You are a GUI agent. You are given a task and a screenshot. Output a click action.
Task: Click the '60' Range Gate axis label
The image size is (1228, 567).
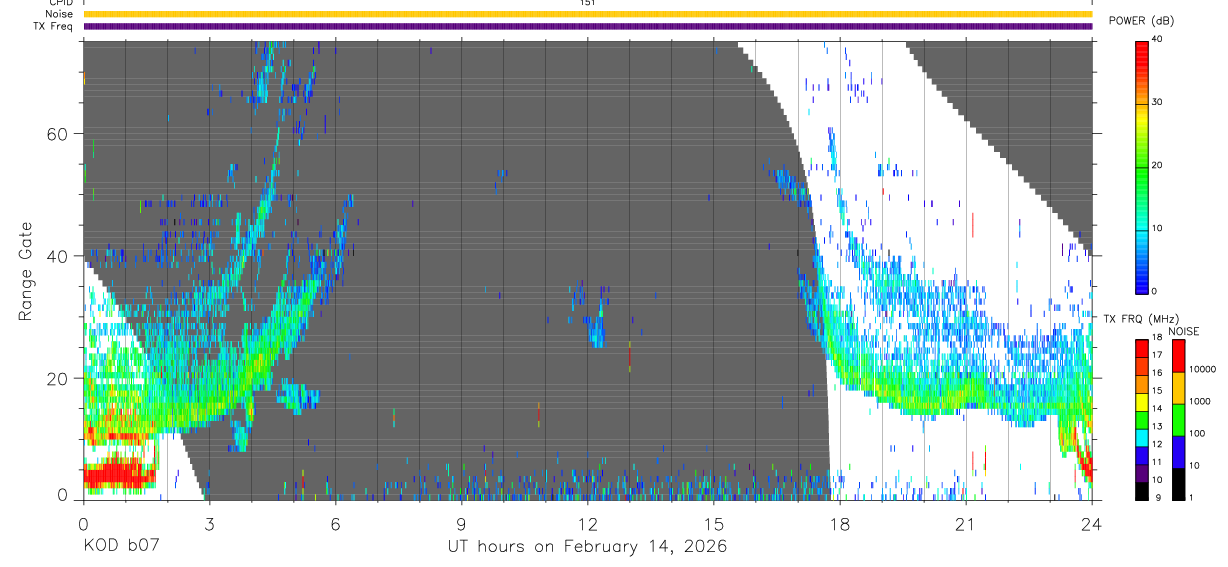pos(57,134)
